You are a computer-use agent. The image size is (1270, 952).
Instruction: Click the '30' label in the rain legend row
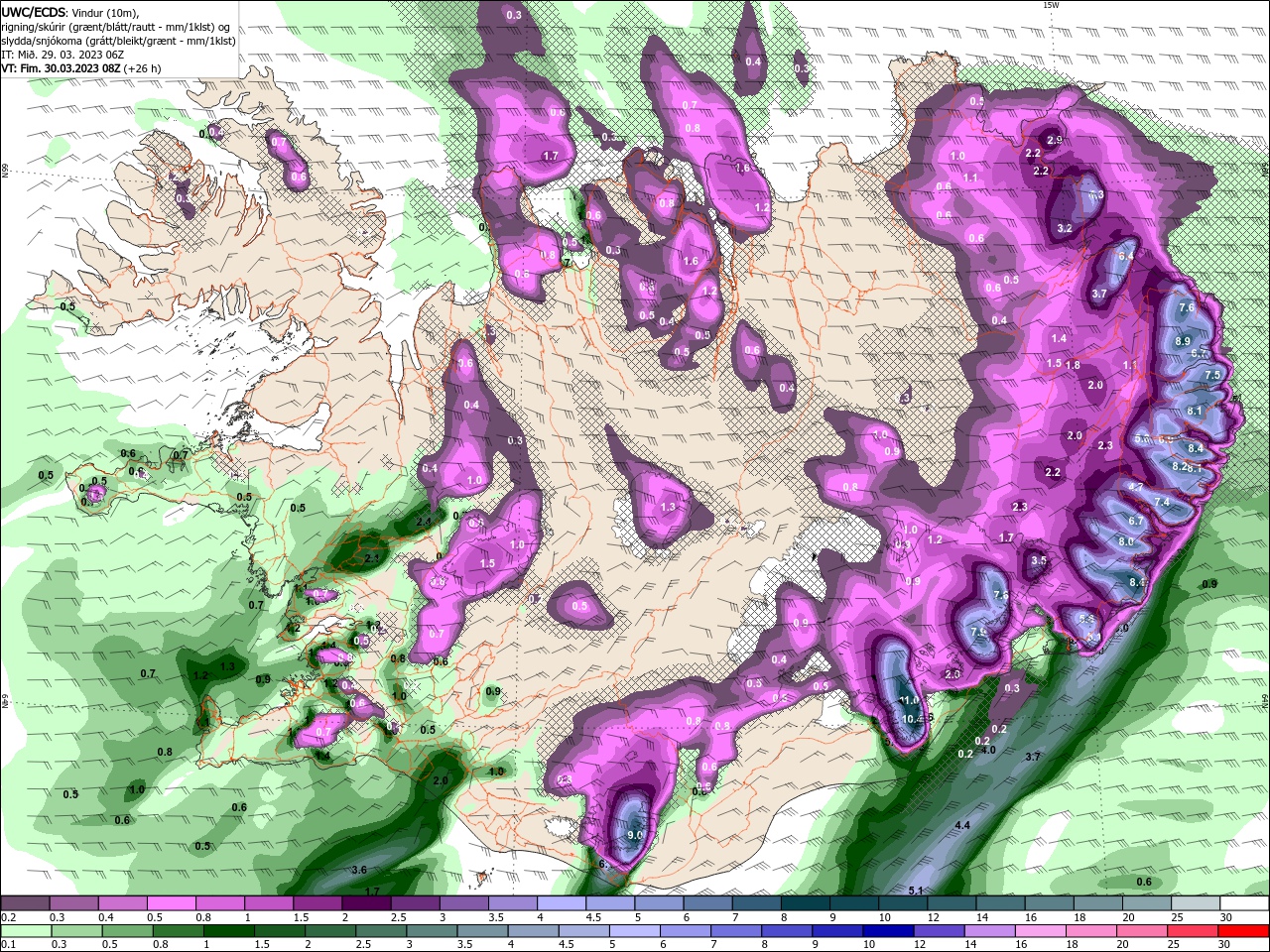pos(1226,945)
